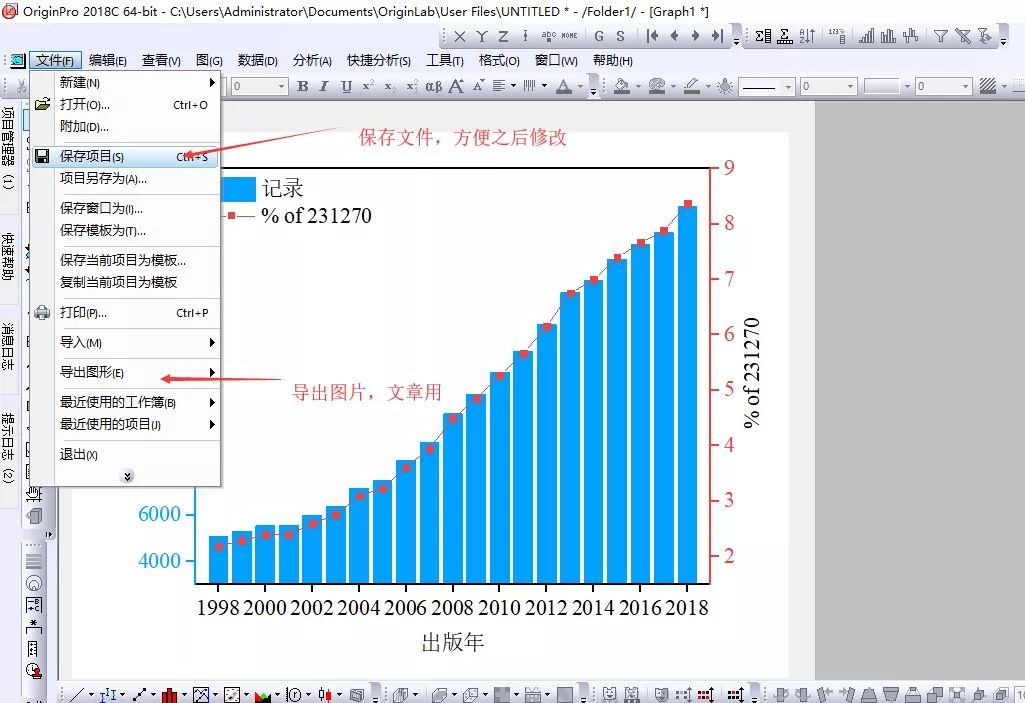Choose 保存模板为(T) menu entry
The image size is (1025, 703).
(x=125, y=230)
